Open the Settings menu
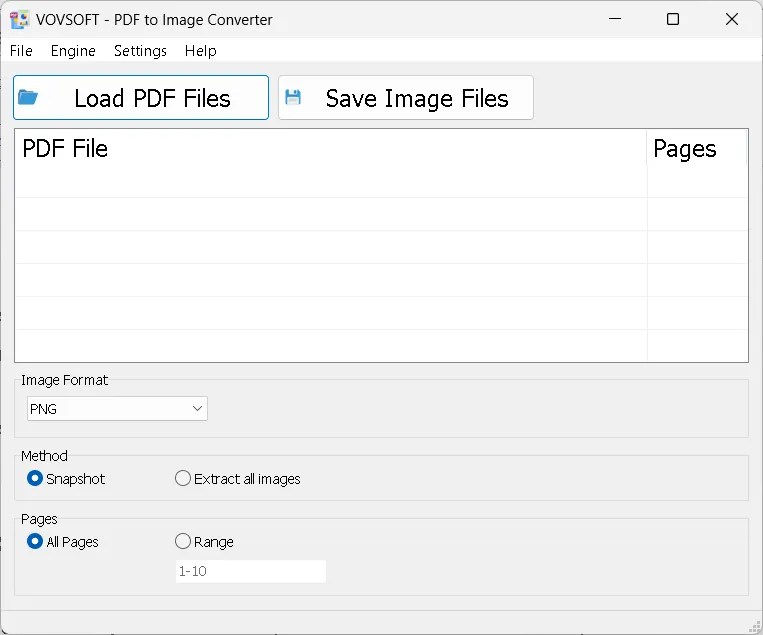The height and width of the screenshot is (635, 763). point(140,51)
